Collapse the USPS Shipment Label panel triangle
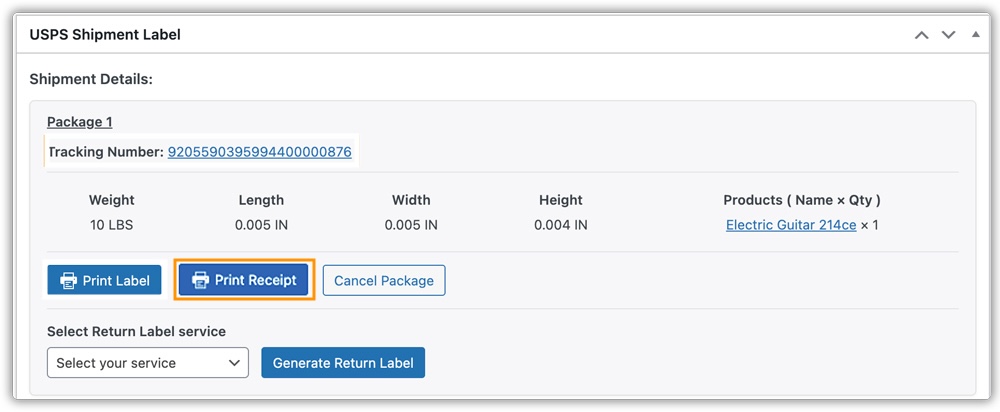The width and height of the screenshot is (1000, 412). [x=976, y=34]
